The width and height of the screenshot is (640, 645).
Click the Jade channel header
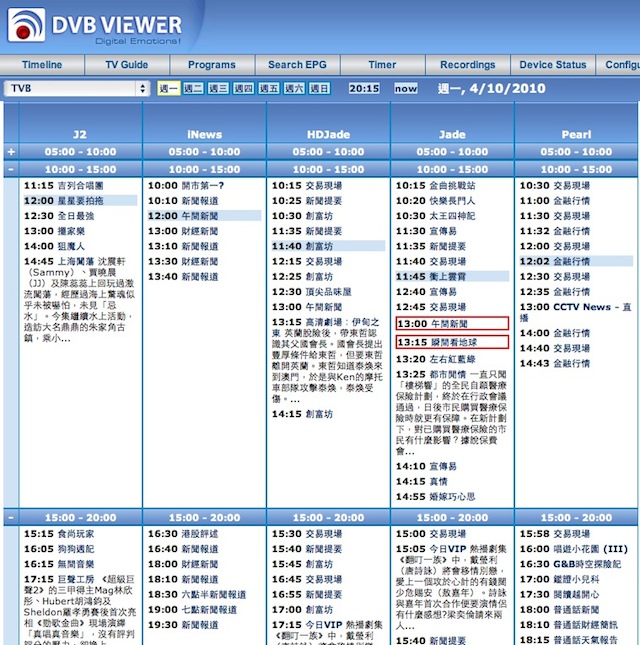[x=452, y=135]
